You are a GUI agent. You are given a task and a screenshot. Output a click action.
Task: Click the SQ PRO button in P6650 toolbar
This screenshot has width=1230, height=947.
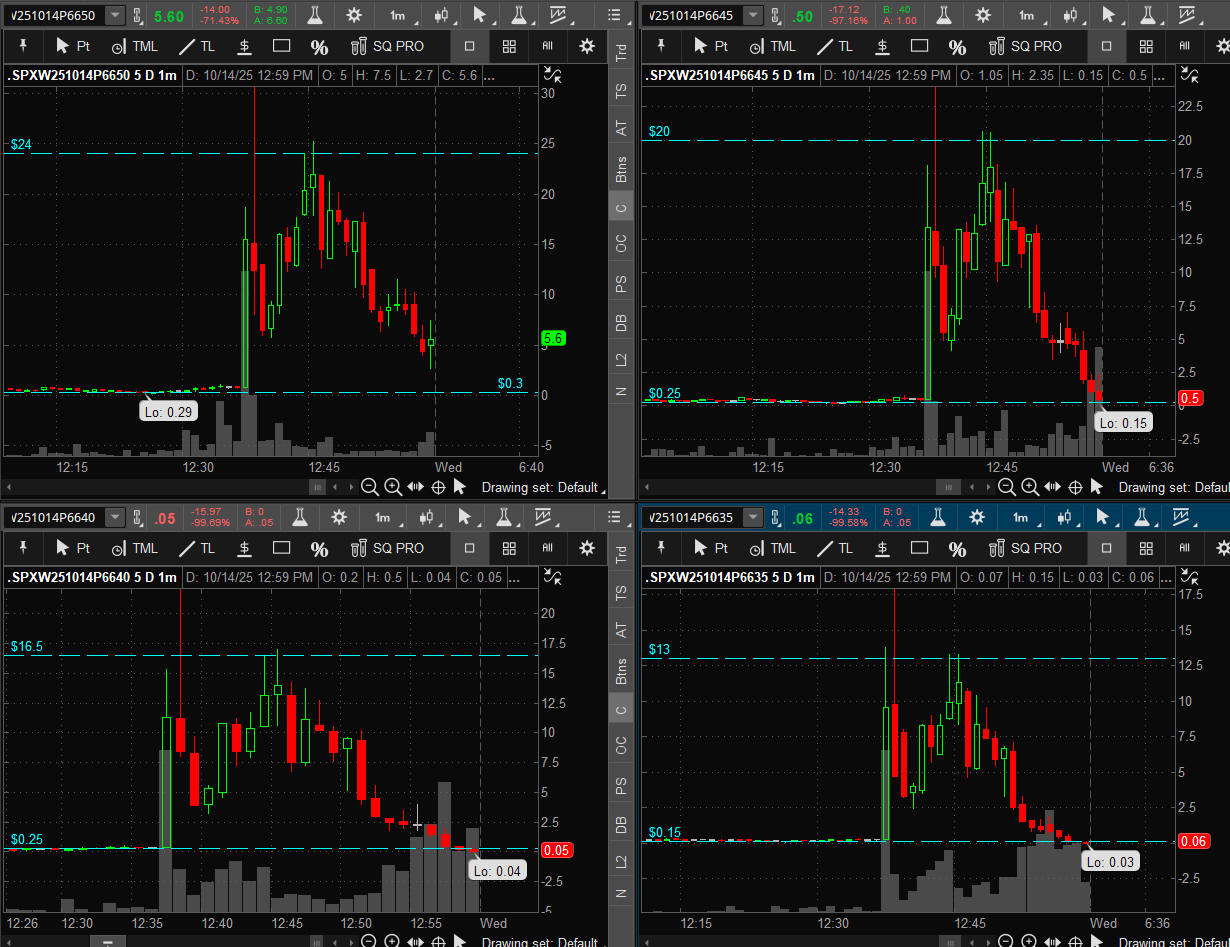pos(388,46)
